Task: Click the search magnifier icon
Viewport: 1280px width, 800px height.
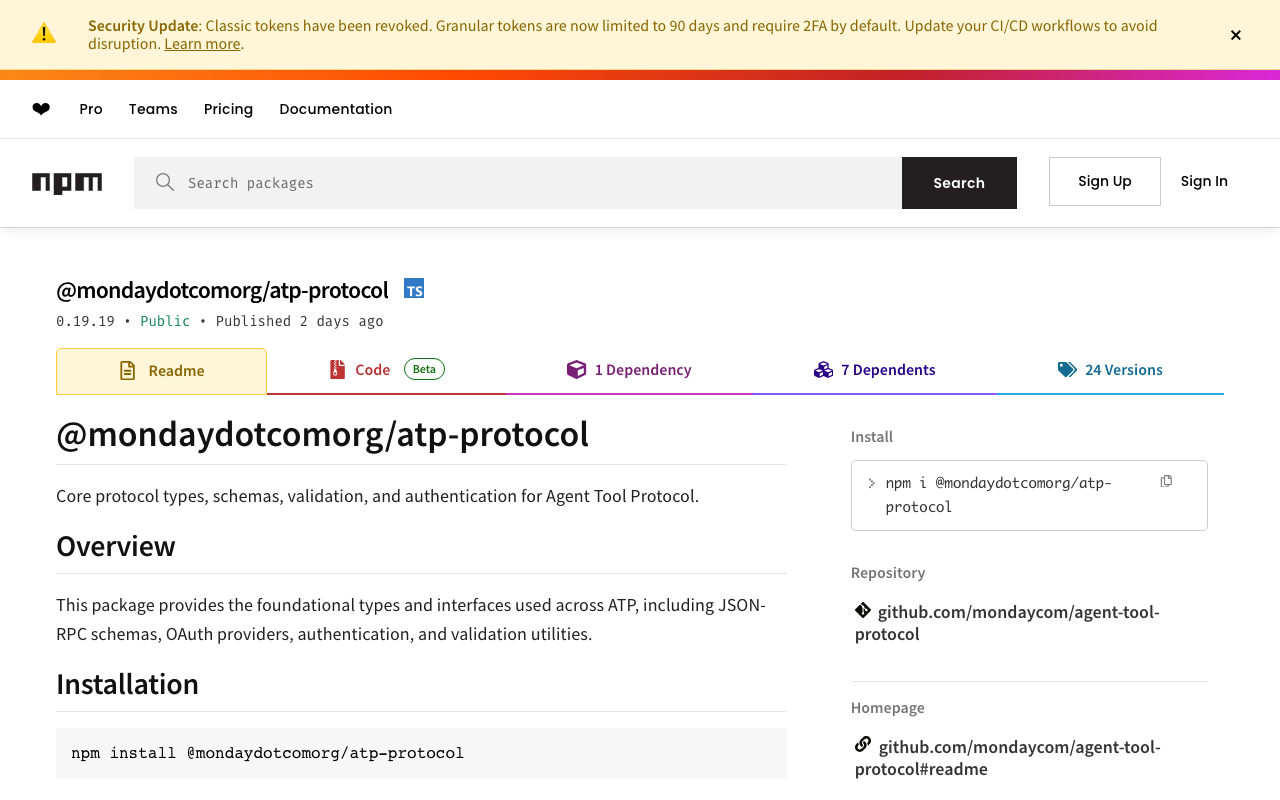Action: click(x=165, y=182)
